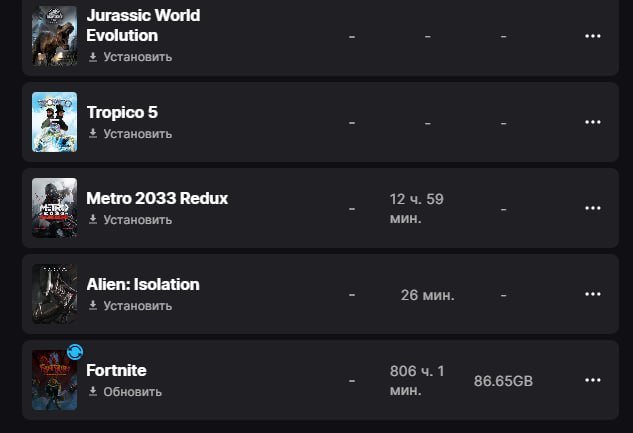Viewport: 633px width, 433px height.
Task: Open options menu for Metro 2033 Redux
Action: (x=592, y=208)
